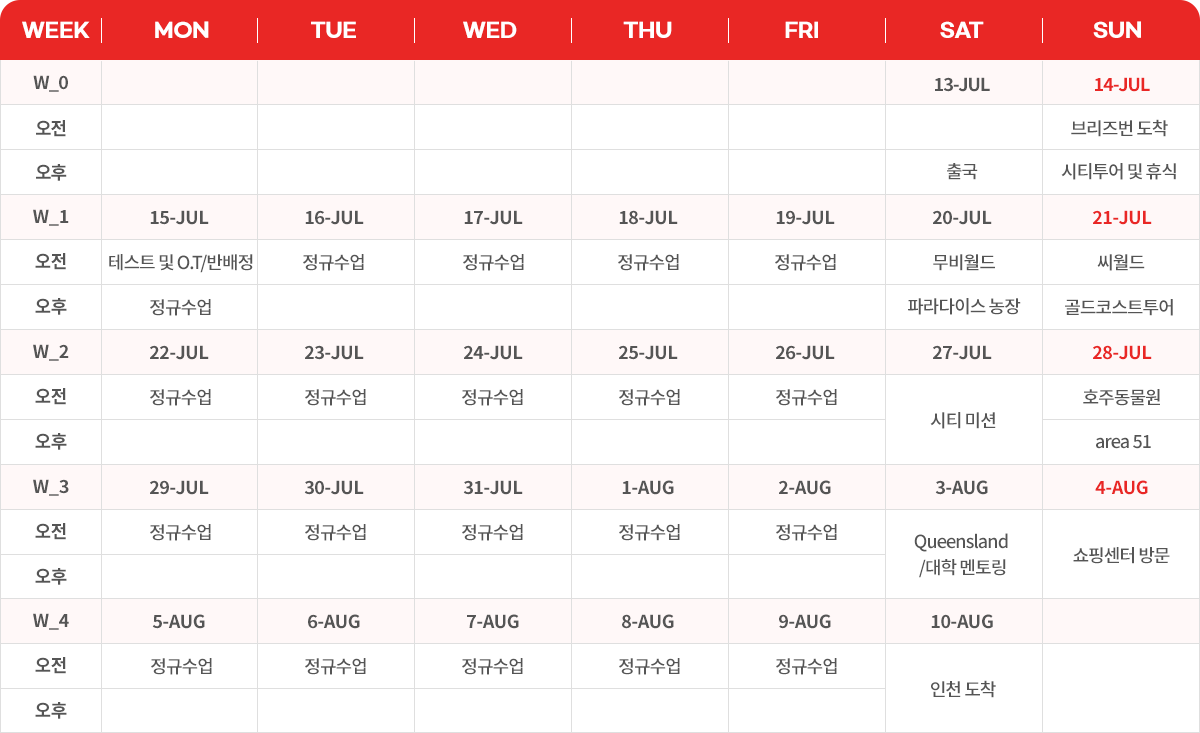
Task: Click the SAT column header
Action: click(x=961, y=30)
